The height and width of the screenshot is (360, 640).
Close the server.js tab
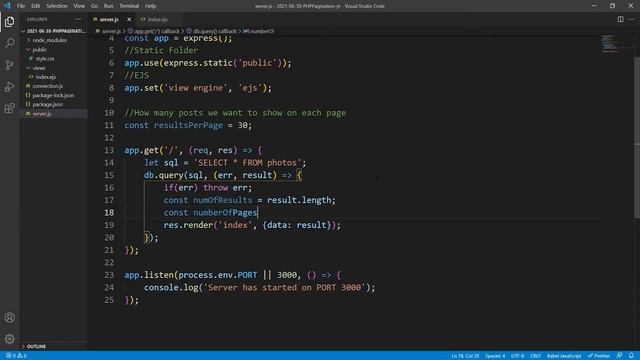tap(129, 19)
